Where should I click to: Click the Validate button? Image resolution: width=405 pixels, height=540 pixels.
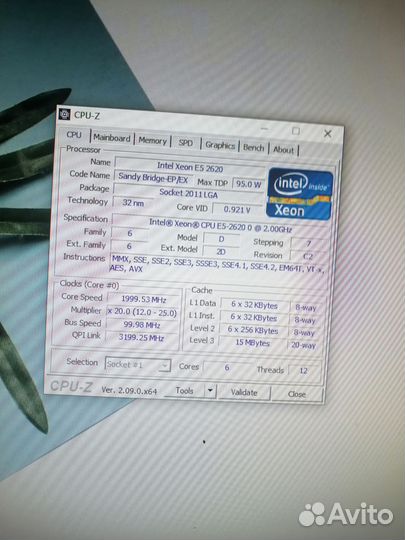click(x=244, y=393)
